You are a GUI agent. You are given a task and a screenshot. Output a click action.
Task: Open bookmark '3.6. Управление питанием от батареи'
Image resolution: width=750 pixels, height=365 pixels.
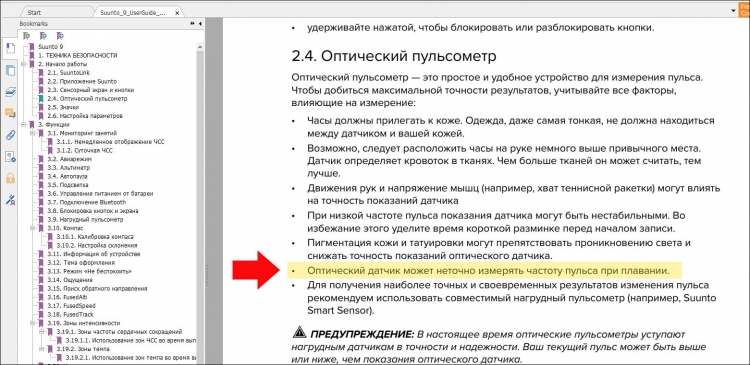[x=100, y=194]
